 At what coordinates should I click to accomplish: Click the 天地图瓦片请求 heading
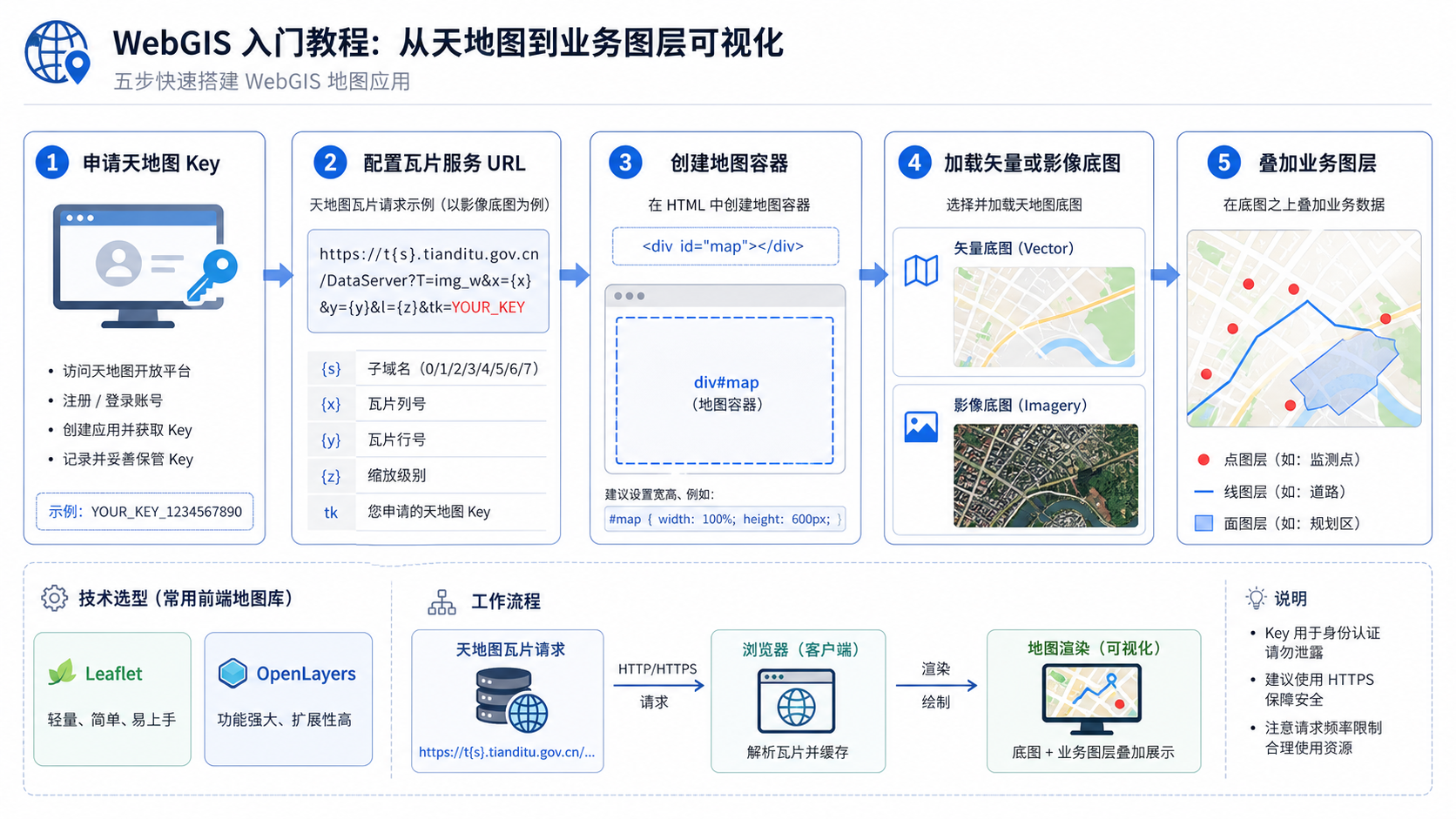click(x=510, y=650)
